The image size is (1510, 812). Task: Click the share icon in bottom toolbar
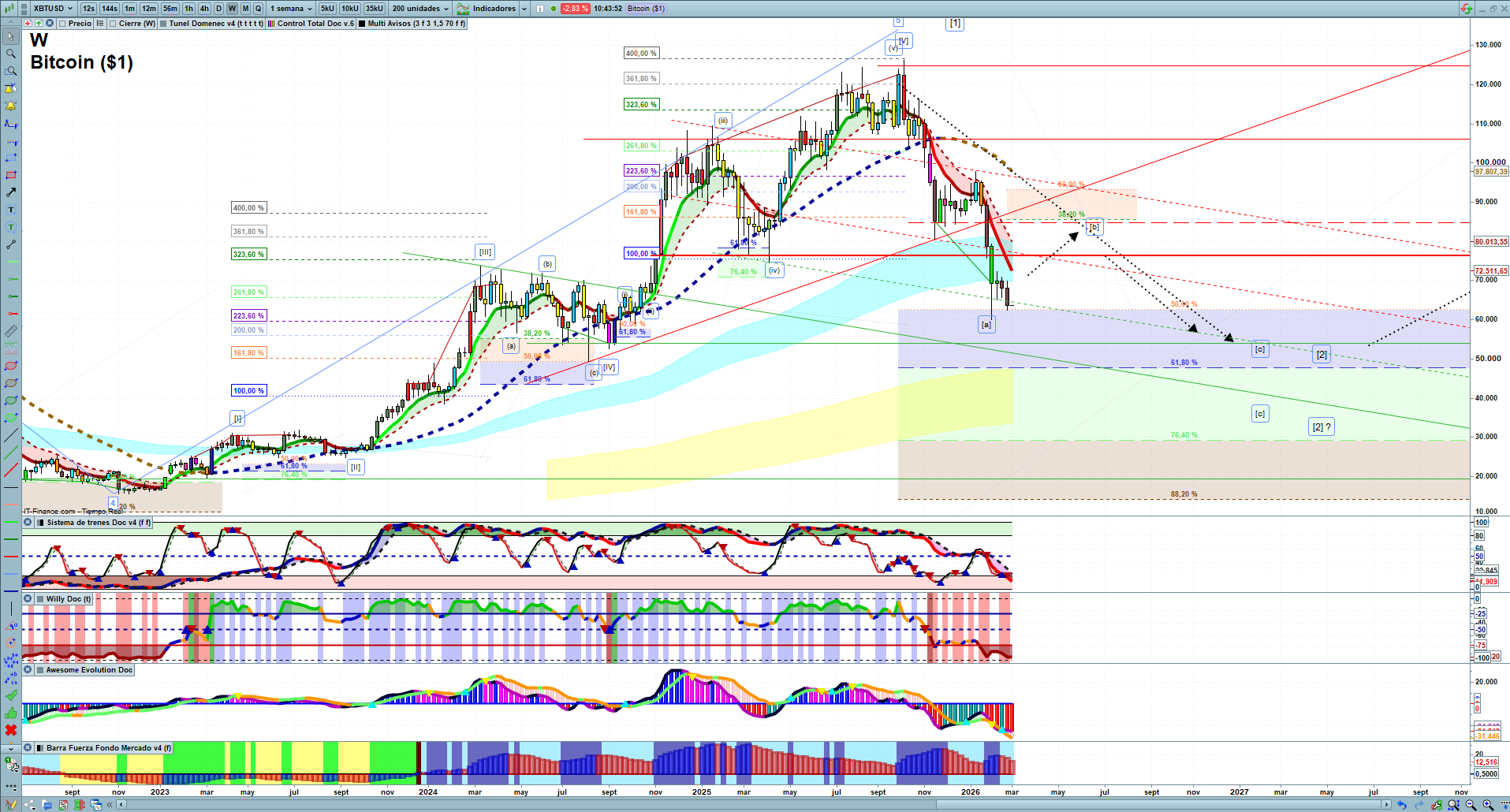pyautogui.click(x=30, y=805)
